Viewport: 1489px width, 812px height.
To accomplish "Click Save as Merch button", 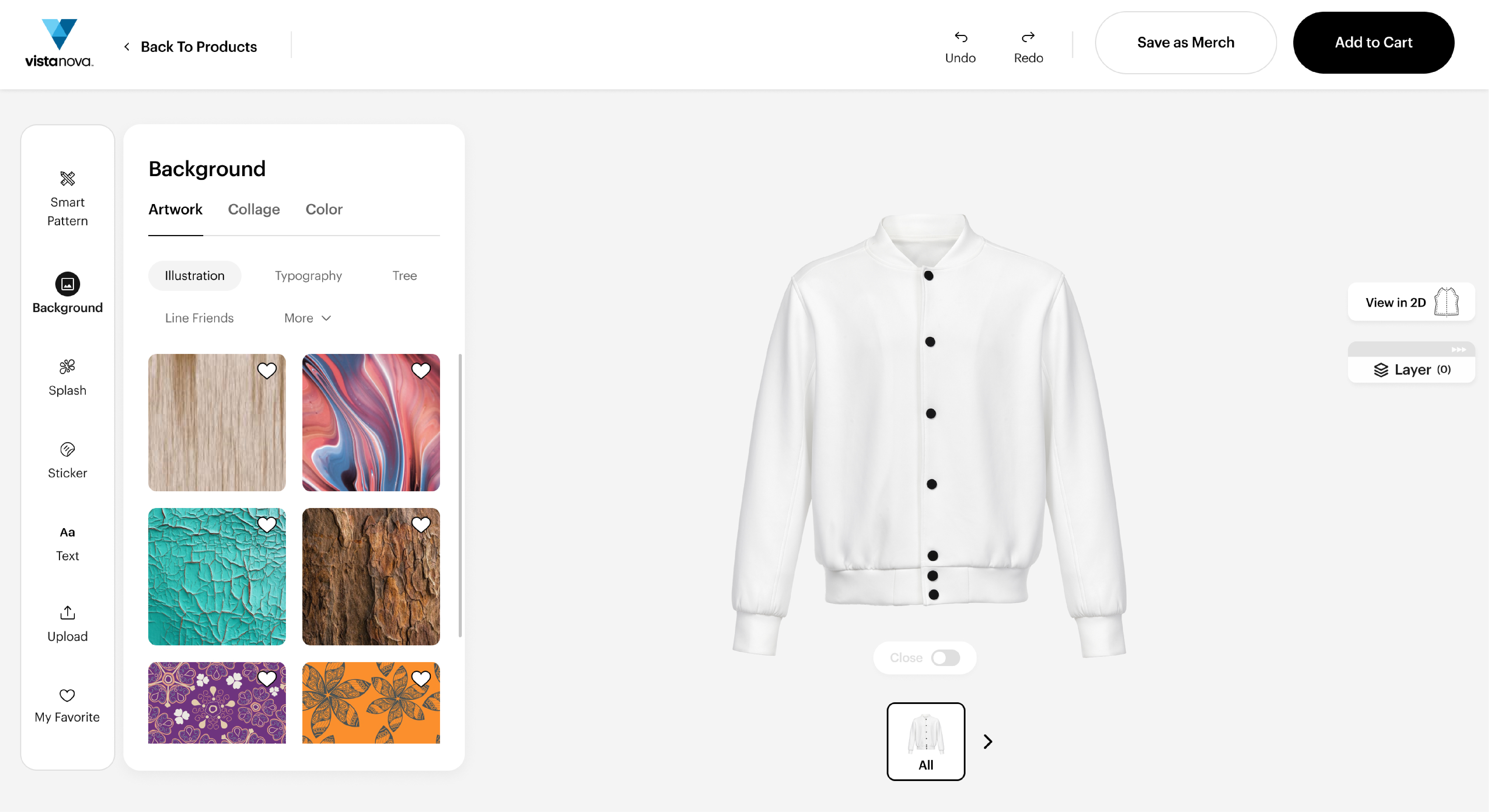I will pyautogui.click(x=1185, y=42).
